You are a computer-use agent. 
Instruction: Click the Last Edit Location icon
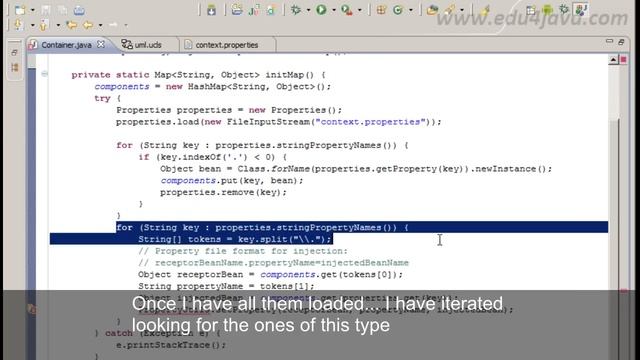pyautogui.click(x=71, y=25)
